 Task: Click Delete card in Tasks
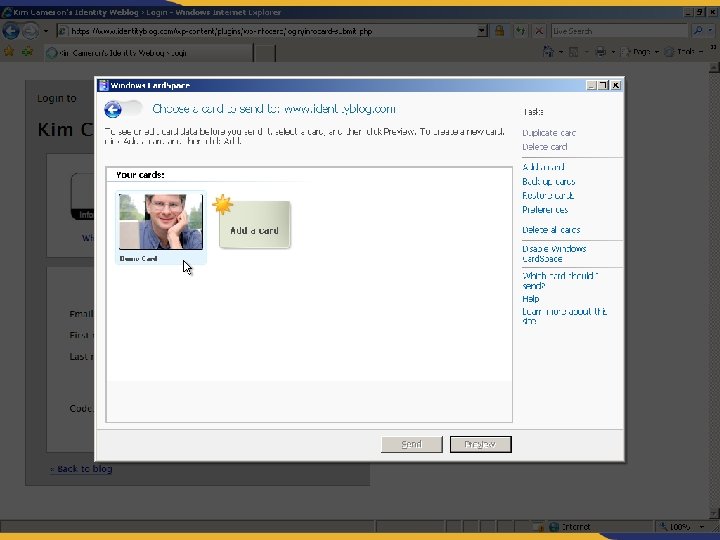pyautogui.click(x=545, y=147)
